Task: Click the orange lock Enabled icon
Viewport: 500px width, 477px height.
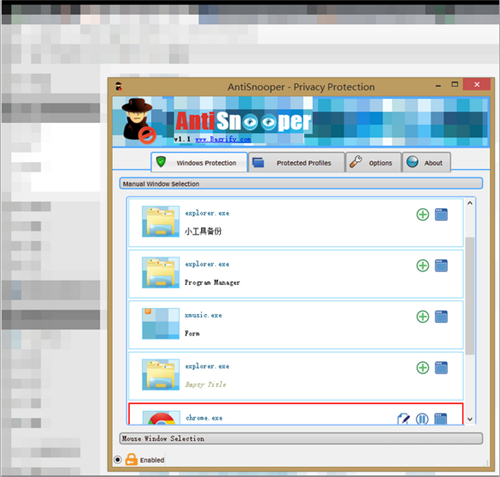Action: click(131, 459)
